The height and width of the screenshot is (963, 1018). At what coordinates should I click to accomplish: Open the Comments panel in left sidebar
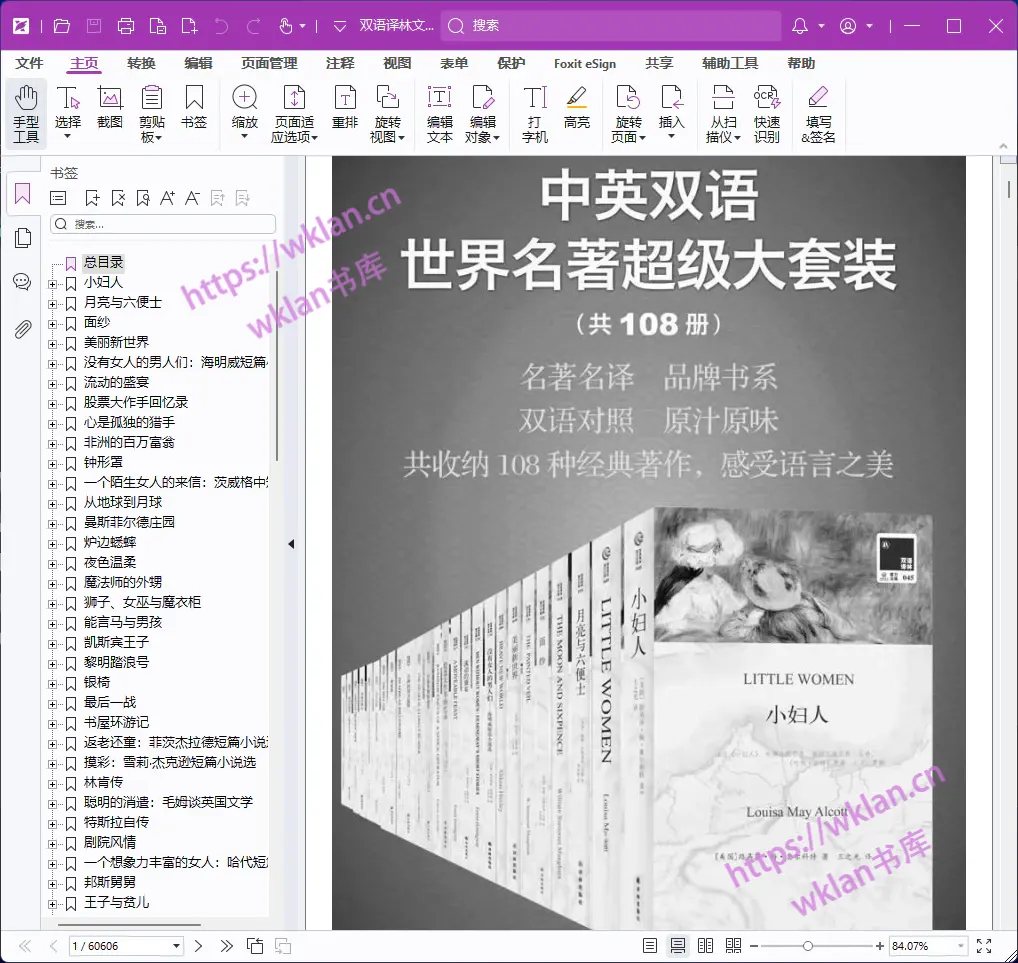click(21, 281)
